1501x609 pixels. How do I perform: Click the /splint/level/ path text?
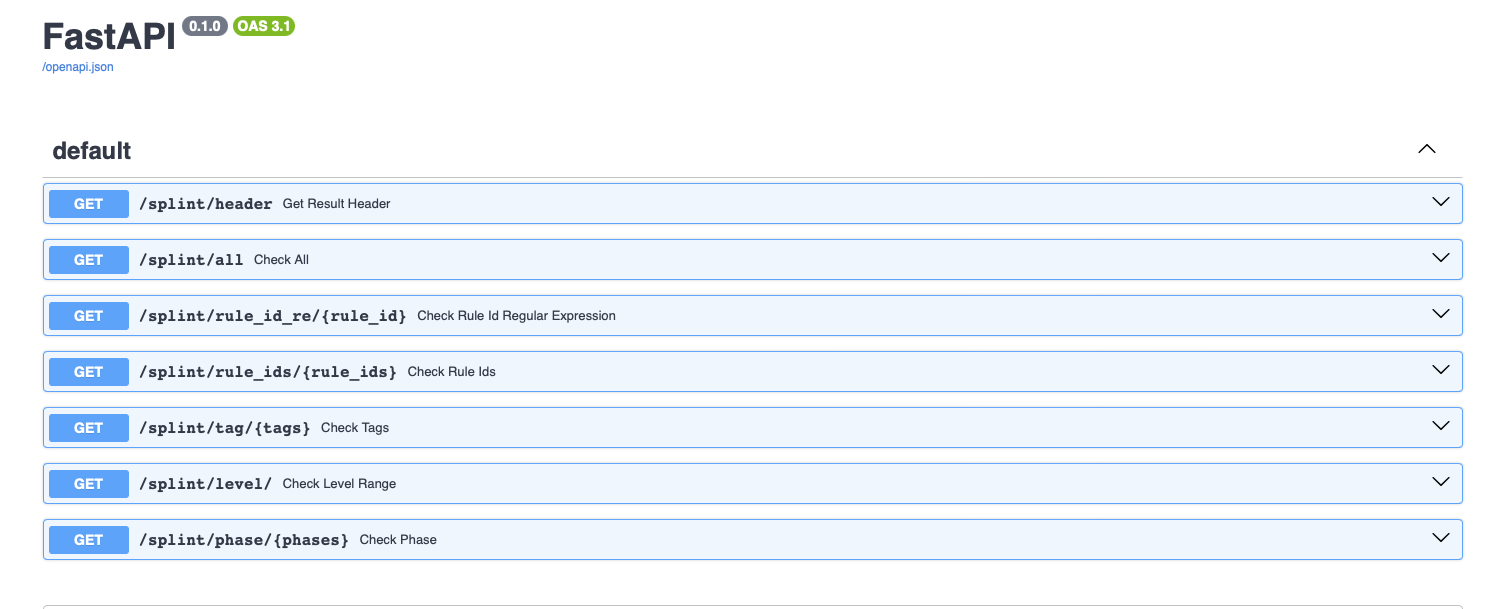[206, 484]
